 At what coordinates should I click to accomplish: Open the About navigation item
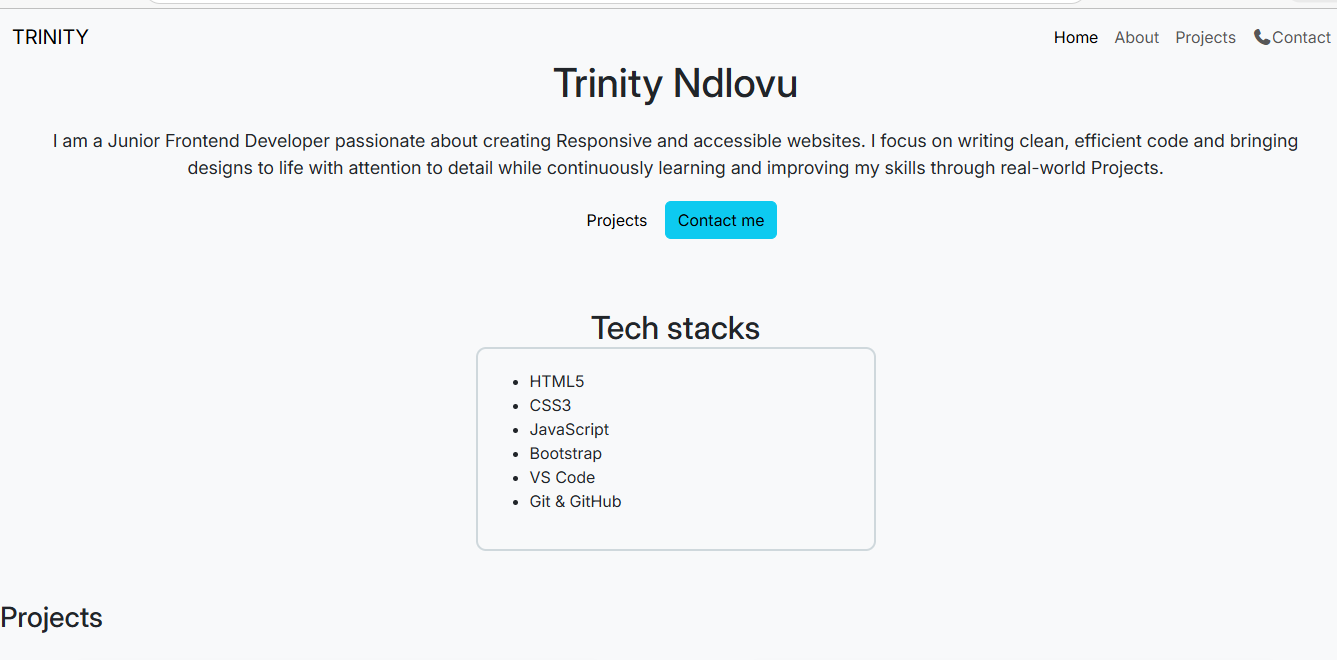pos(1136,37)
